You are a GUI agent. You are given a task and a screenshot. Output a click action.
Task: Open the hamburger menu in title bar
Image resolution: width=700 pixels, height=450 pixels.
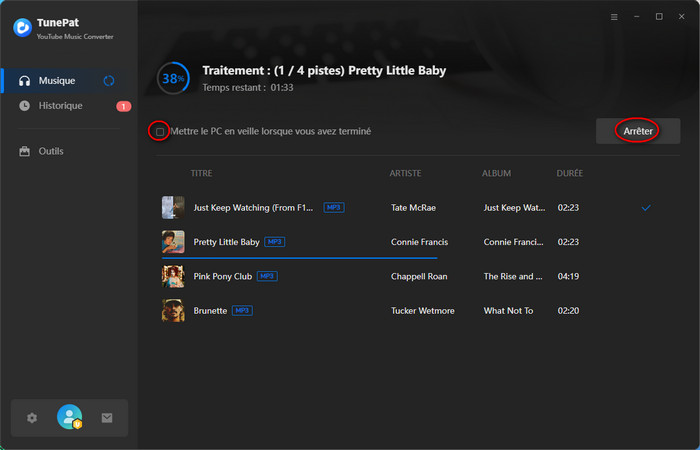pyautogui.click(x=614, y=17)
